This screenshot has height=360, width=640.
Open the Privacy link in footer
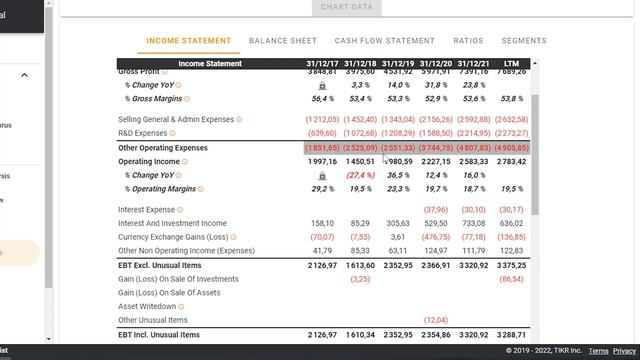click(x=624, y=351)
